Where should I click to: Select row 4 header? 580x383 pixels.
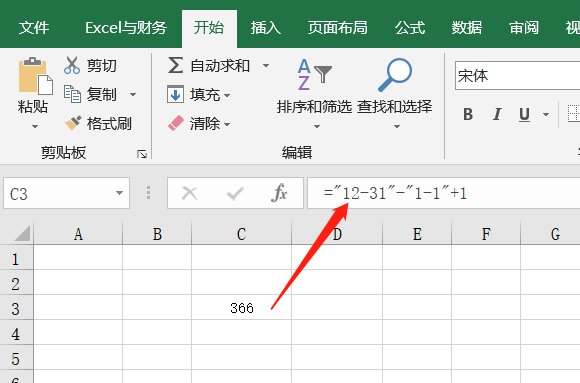pyautogui.click(x=16, y=333)
